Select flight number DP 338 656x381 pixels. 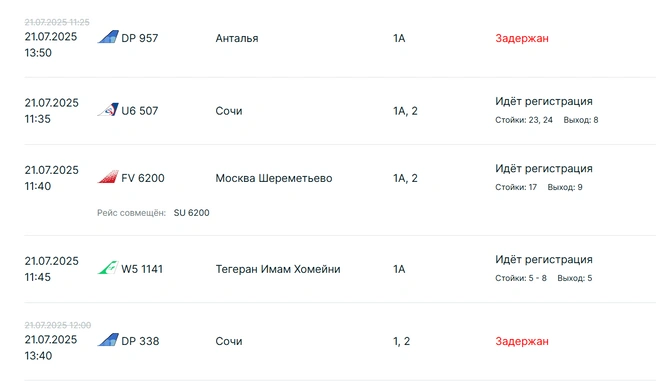140,341
